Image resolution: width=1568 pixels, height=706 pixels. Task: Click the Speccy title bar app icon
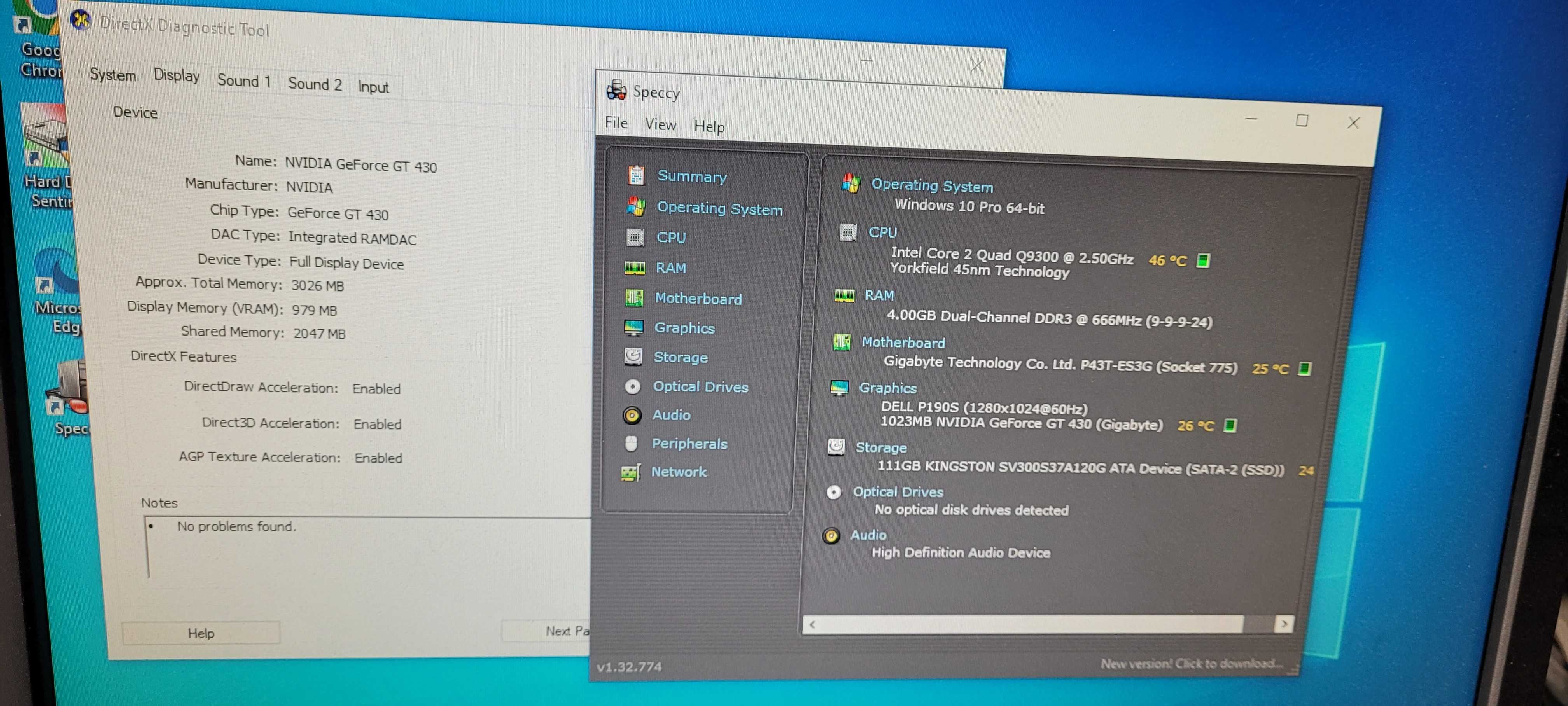616,90
